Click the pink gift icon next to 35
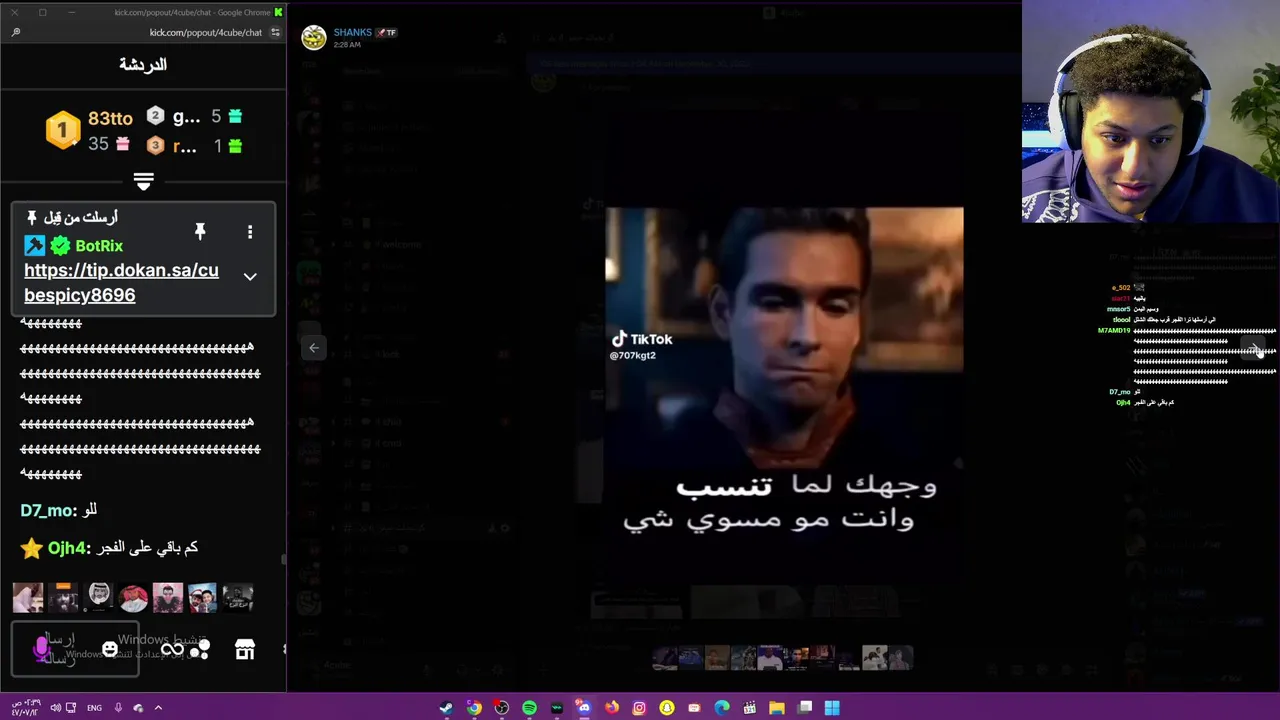 pos(122,144)
